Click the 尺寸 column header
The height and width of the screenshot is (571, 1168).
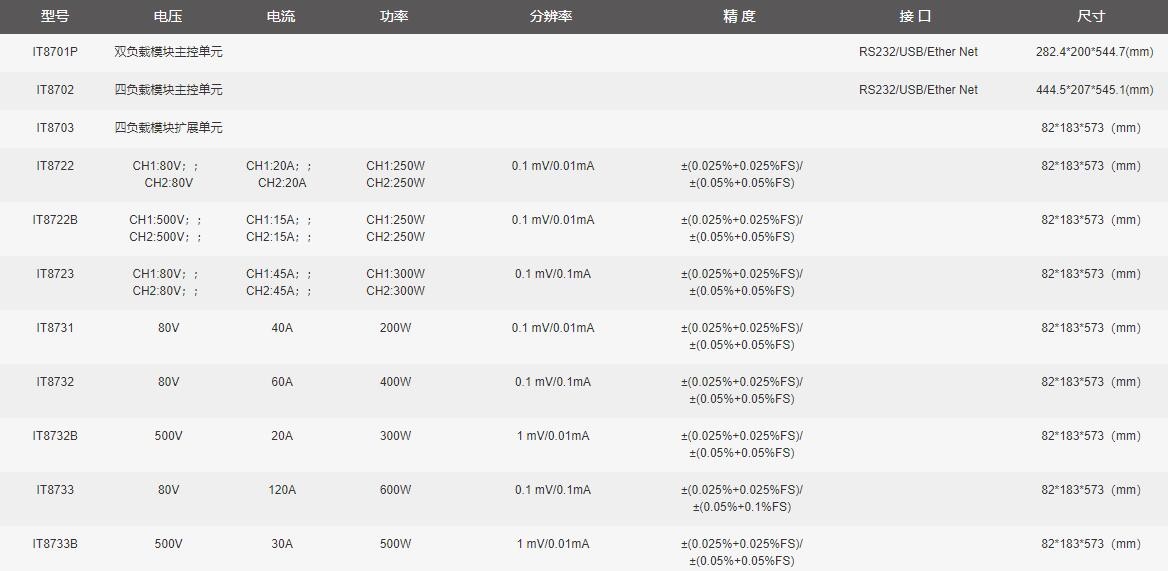click(x=1091, y=16)
